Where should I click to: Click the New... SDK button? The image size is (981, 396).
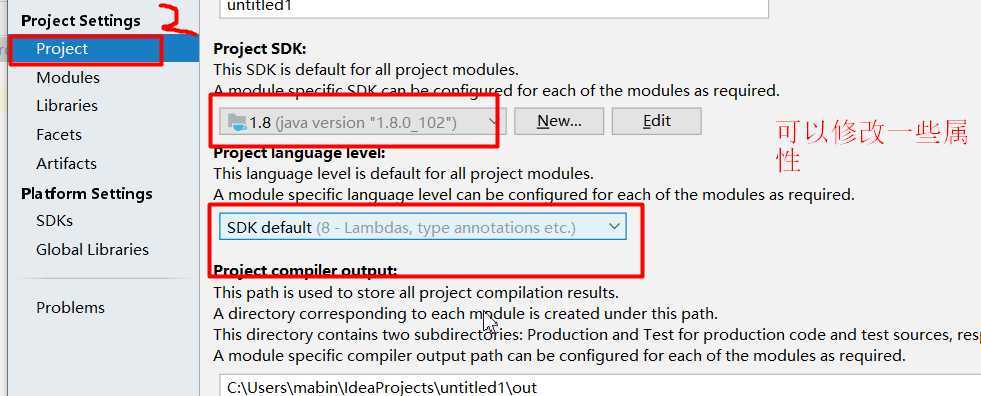pyautogui.click(x=559, y=121)
